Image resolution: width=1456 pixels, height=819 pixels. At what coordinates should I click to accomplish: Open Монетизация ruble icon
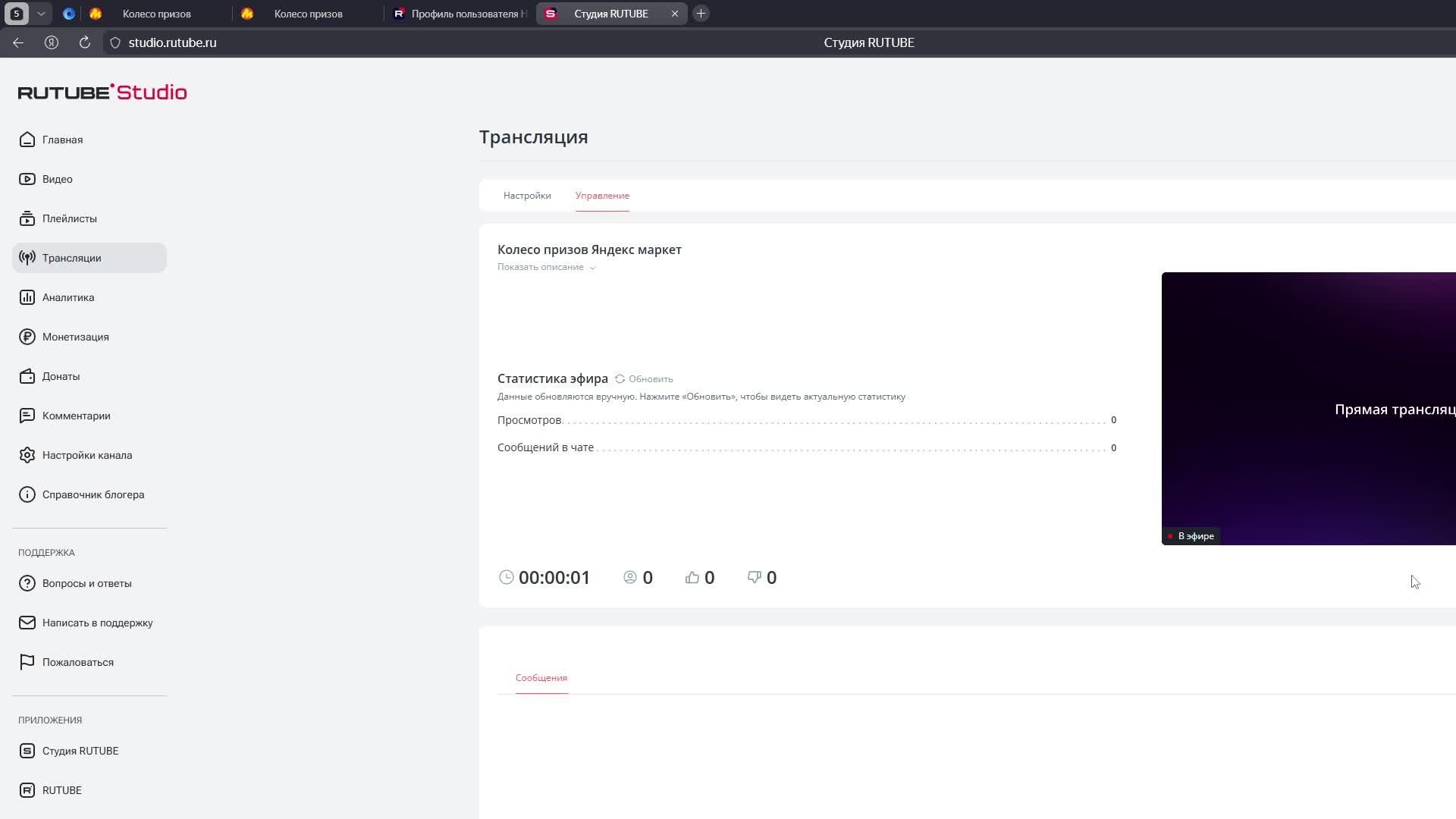pos(27,337)
